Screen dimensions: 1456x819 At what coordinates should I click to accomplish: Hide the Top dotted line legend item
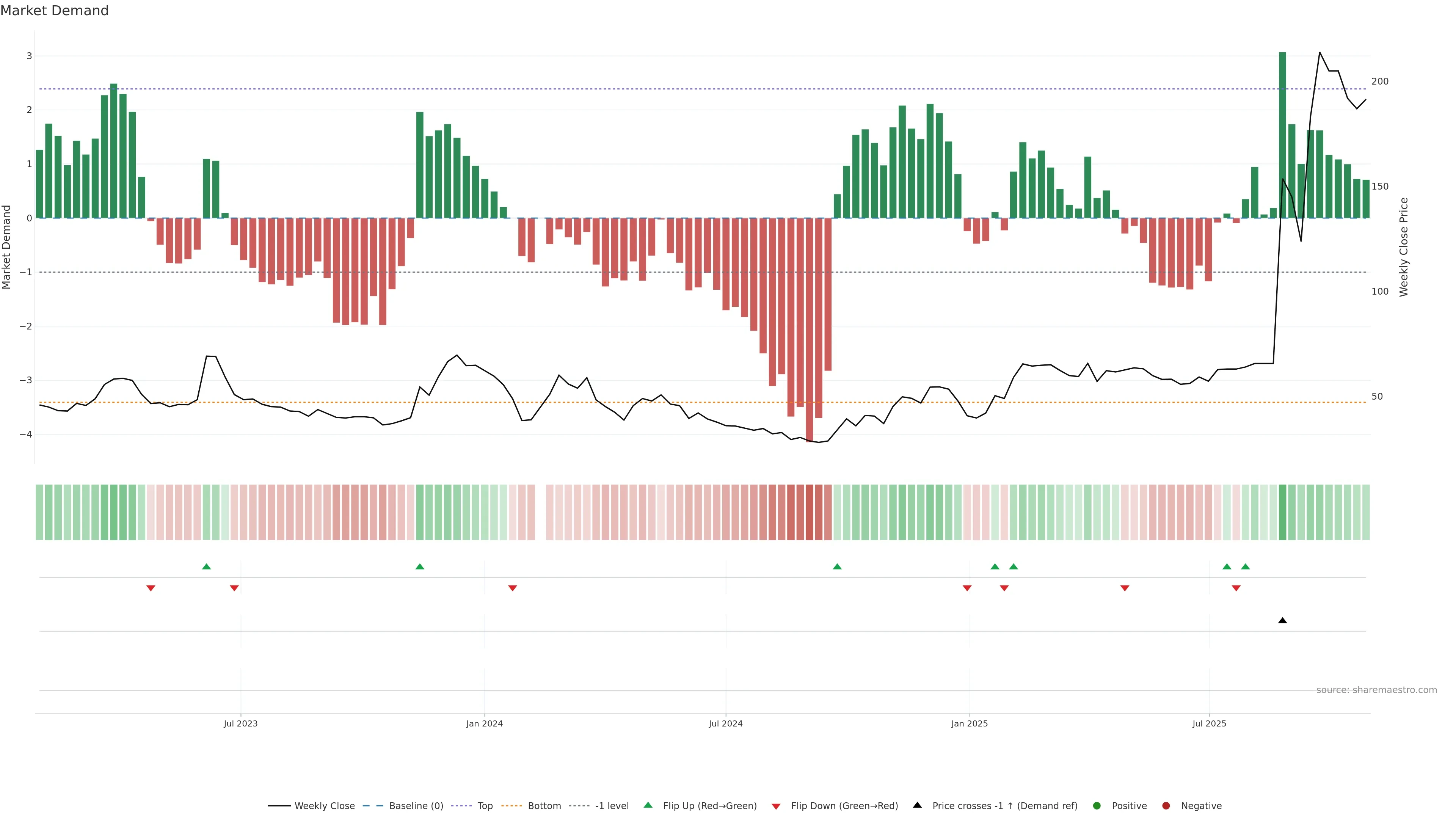485,806
